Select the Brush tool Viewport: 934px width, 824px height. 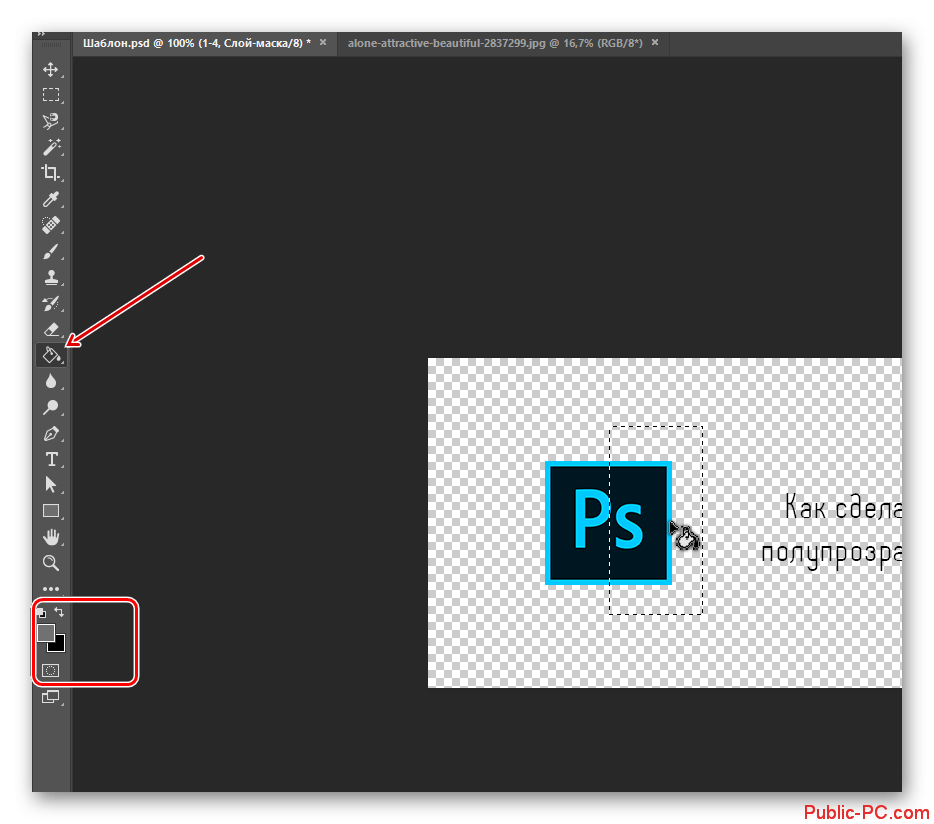[x=50, y=251]
